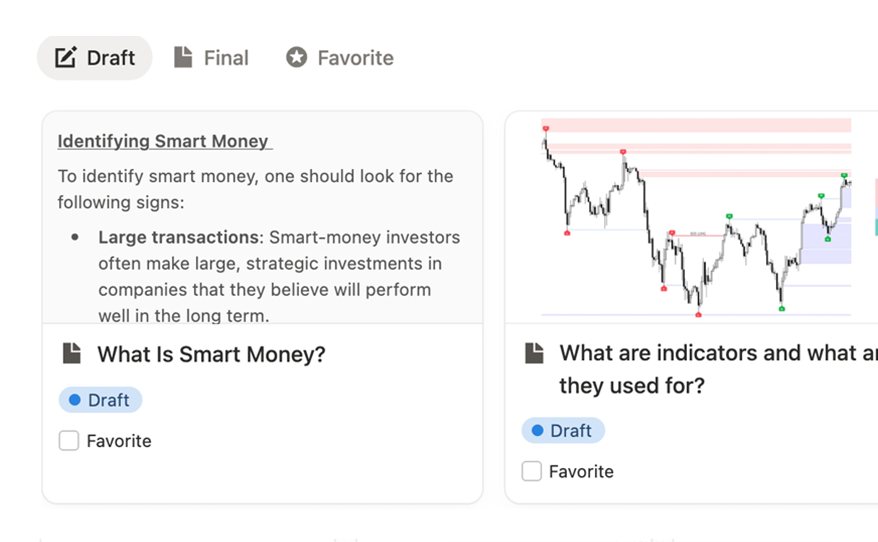The image size is (878, 542).
Task: Click page icon beside the indicators article title
Action: pyautogui.click(x=534, y=353)
